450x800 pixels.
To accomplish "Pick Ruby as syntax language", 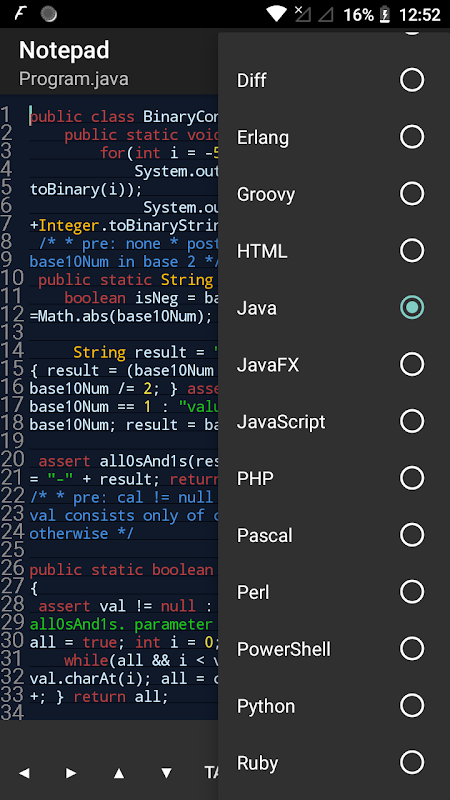I will (x=334, y=763).
